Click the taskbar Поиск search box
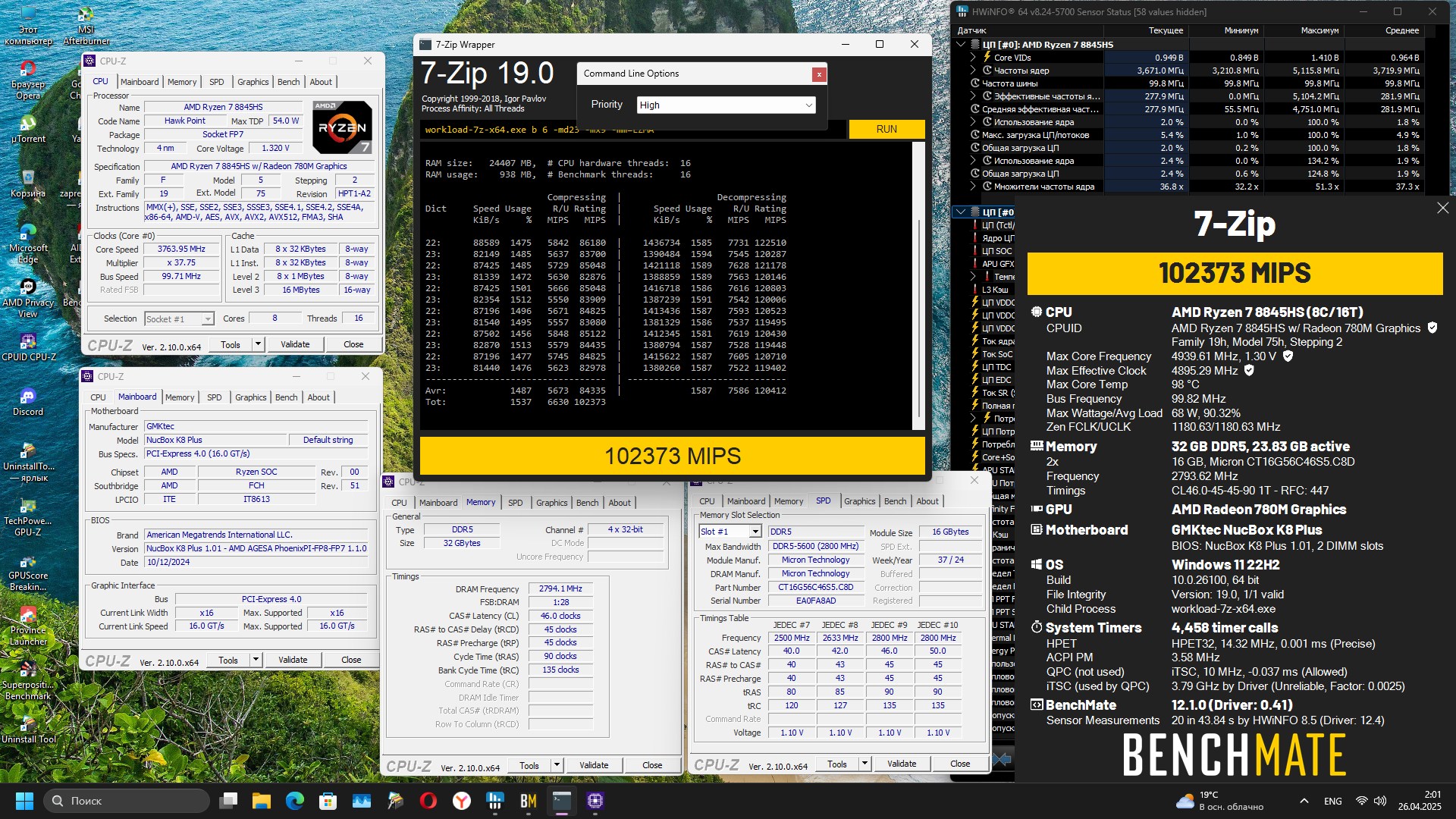The height and width of the screenshot is (819, 1456). tap(126, 801)
